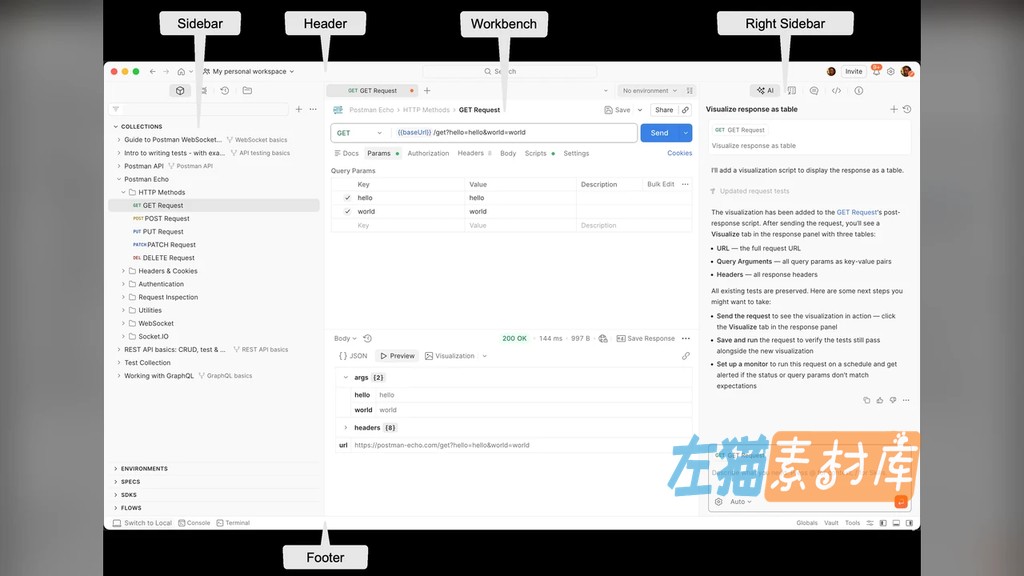Viewport: 1024px width, 576px height.
Task: Switch response view to Visualization
Action: pos(450,356)
